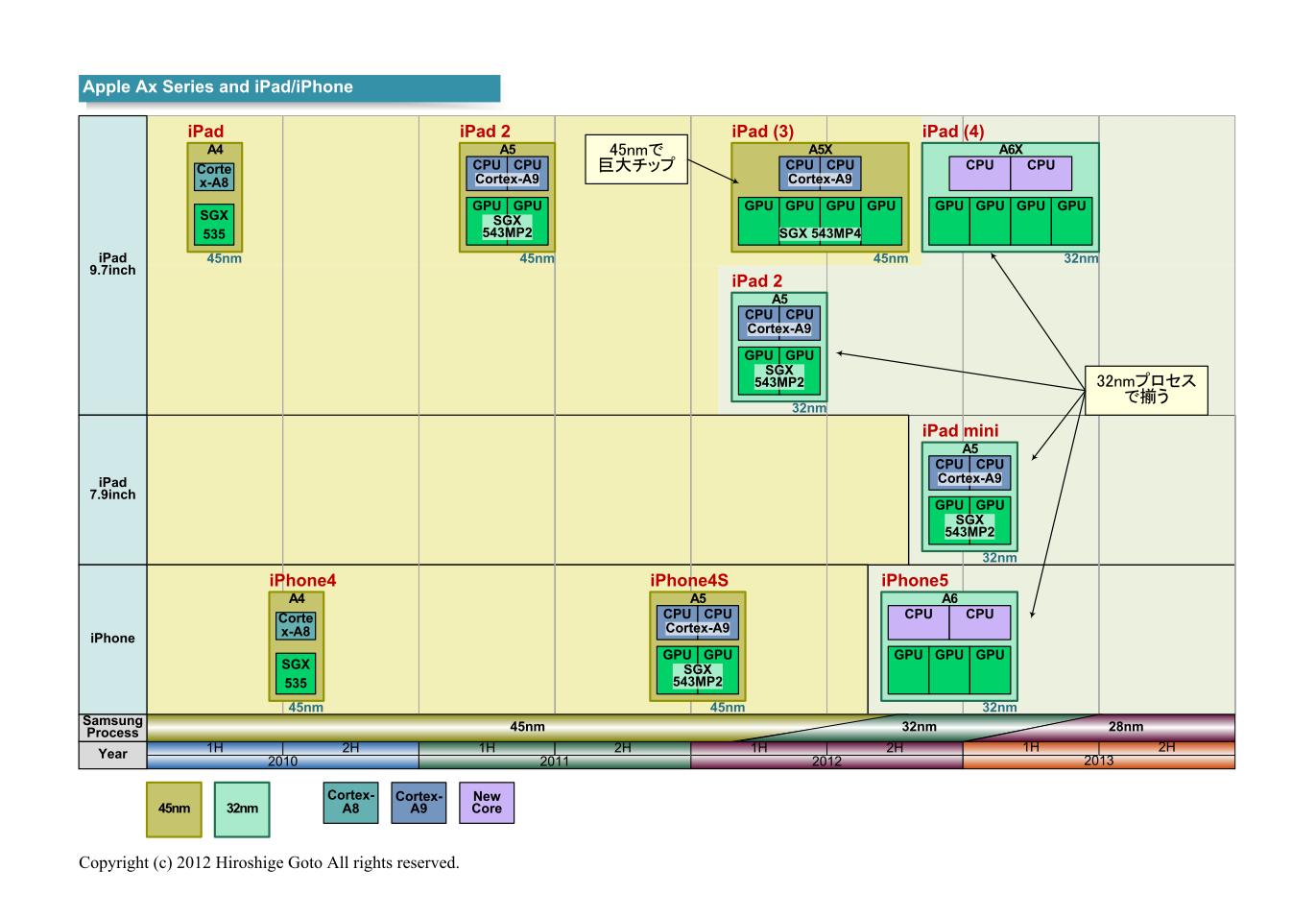Click the iPhone4S heading
Screen dimensions: 1316x918
[688, 580]
